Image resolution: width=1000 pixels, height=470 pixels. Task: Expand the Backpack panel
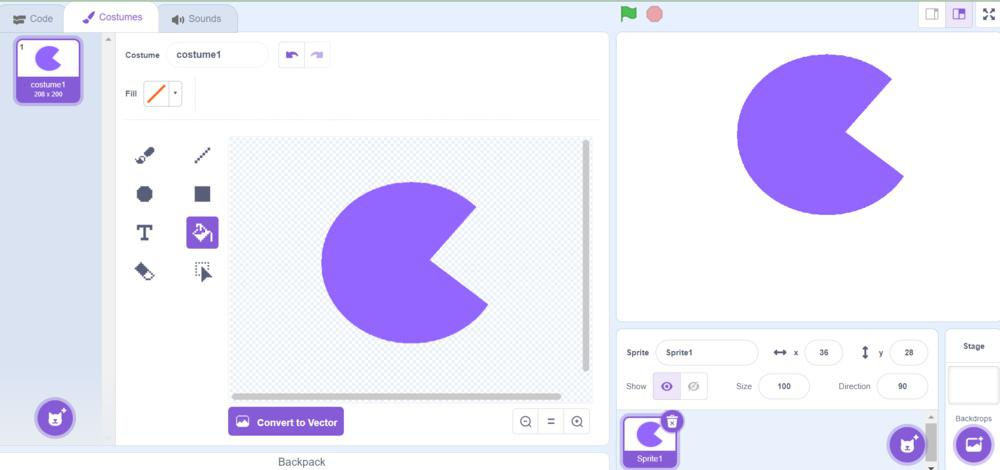(302, 462)
